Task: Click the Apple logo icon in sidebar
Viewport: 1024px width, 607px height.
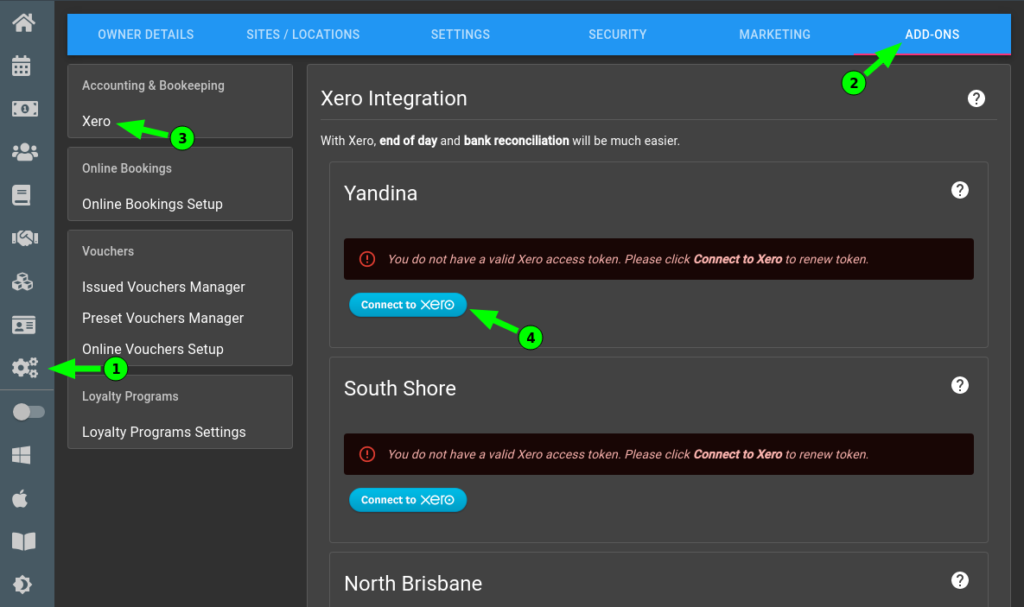Action: pyautogui.click(x=20, y=499)
